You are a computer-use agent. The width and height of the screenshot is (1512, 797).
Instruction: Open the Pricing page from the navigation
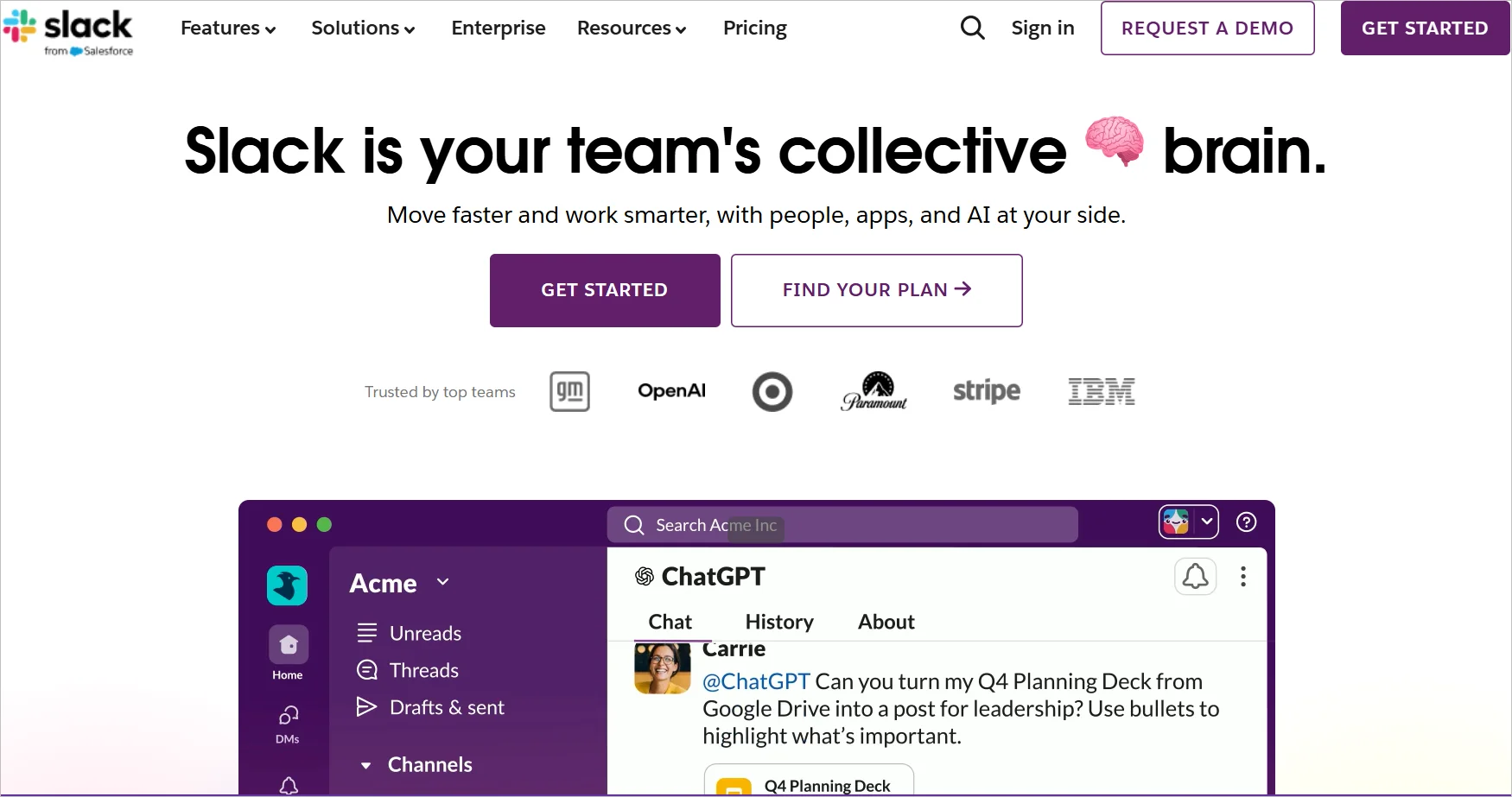pyautogui.click(x=754, y=28)
